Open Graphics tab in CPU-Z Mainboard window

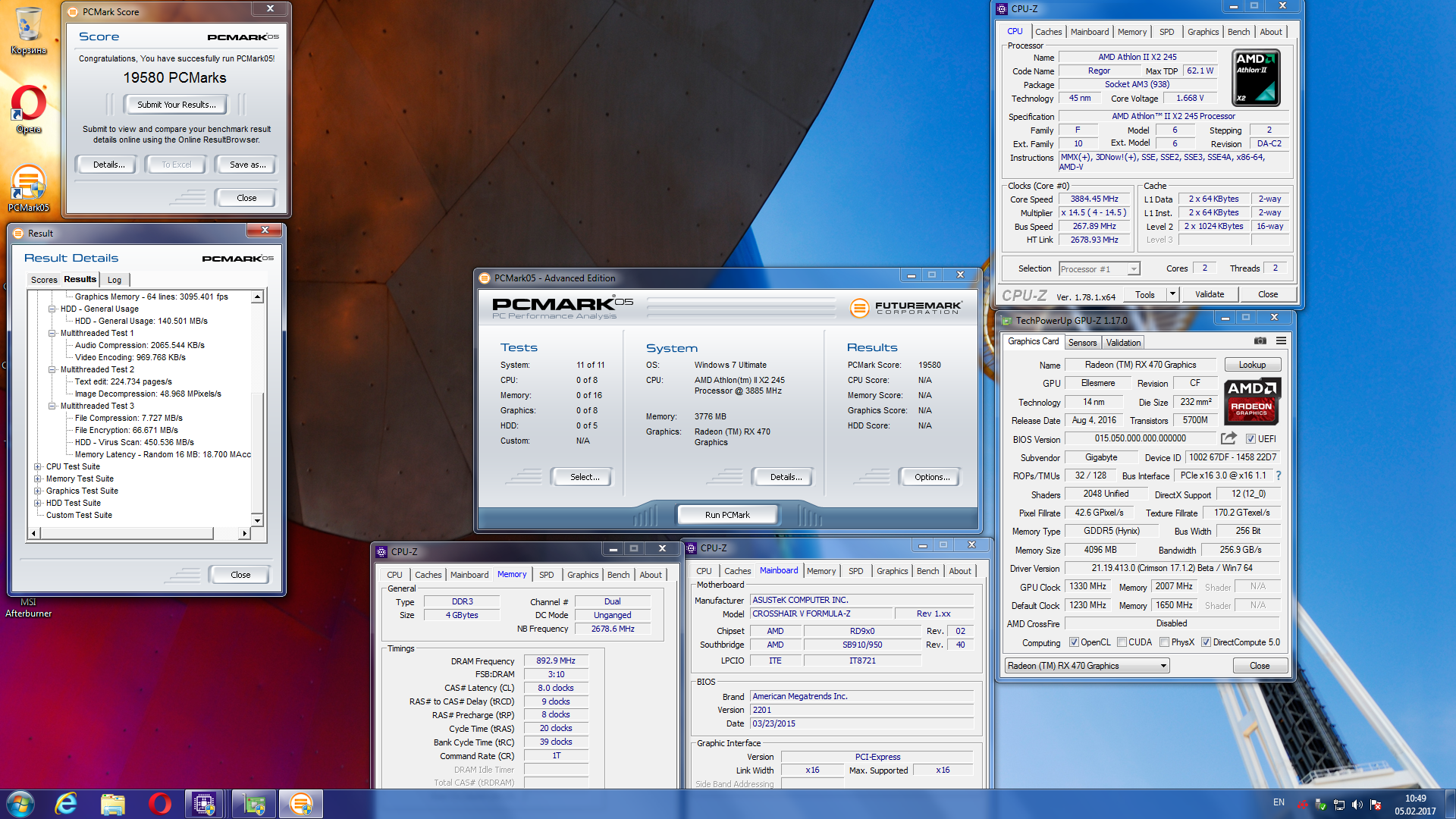(x=892, y=571)
